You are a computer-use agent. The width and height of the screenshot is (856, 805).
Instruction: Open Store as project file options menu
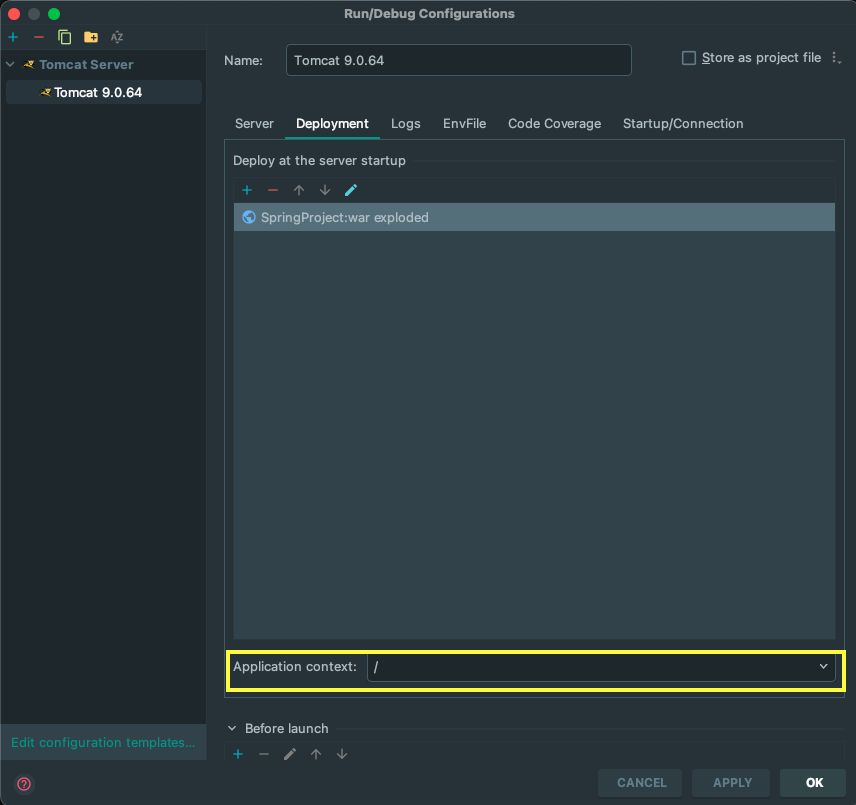(836, 58)
